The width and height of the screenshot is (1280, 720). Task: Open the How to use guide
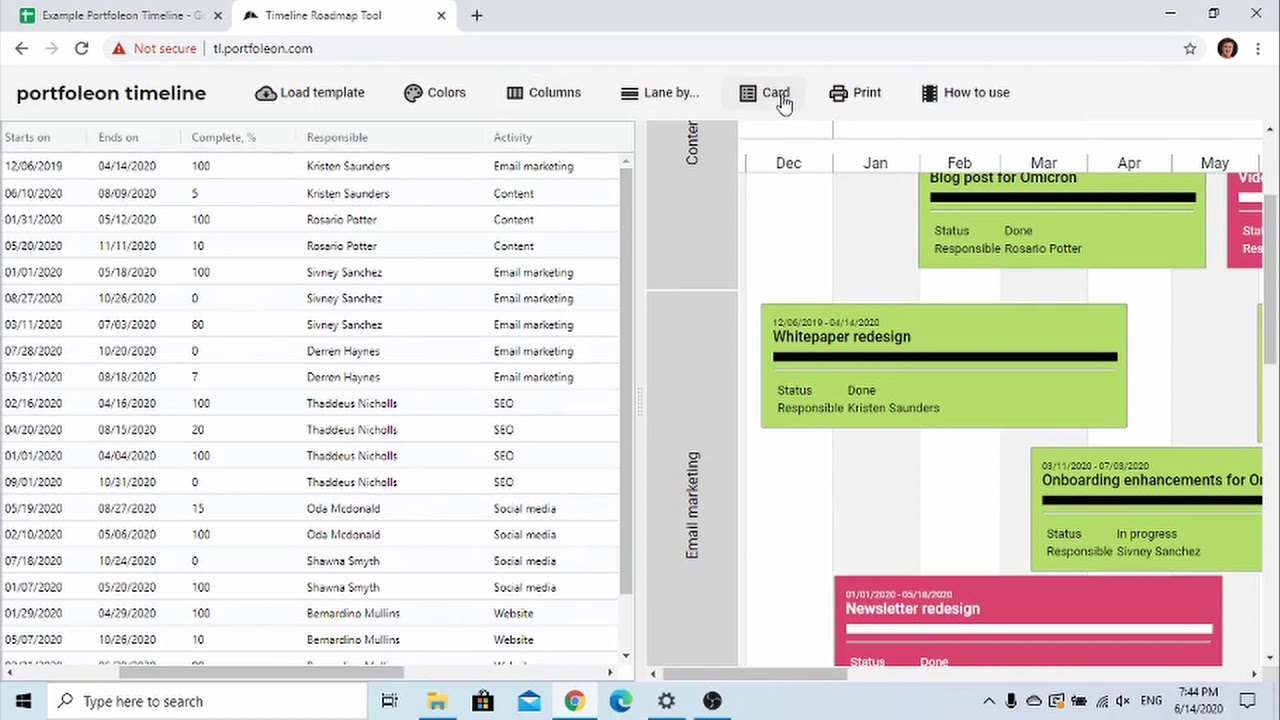click(x=965, y=93)
